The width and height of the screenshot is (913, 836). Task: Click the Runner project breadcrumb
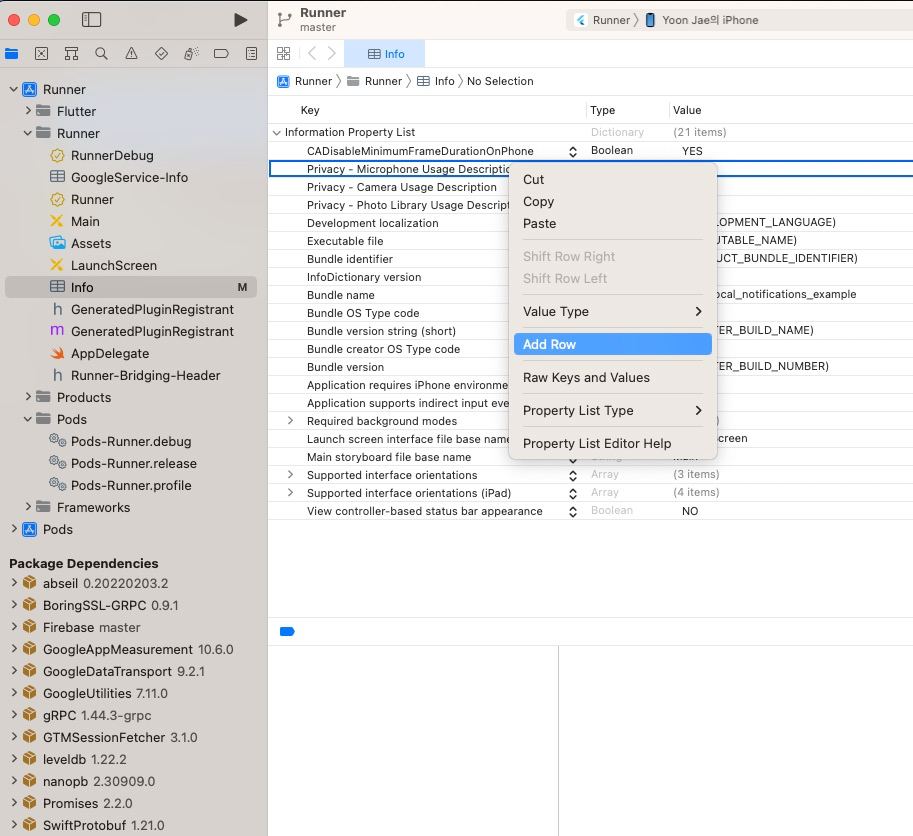[305, 82]
